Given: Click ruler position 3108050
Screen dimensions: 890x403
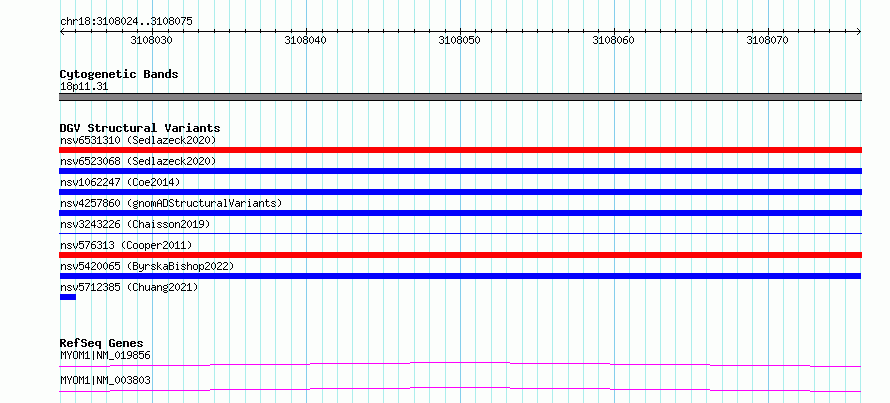Looking at the screenshot, I should point(460,40).
